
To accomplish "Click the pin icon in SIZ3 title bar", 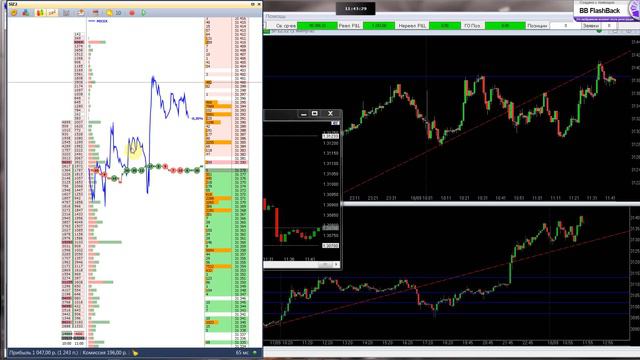I will pyautogui.click(x=253, y=4).
